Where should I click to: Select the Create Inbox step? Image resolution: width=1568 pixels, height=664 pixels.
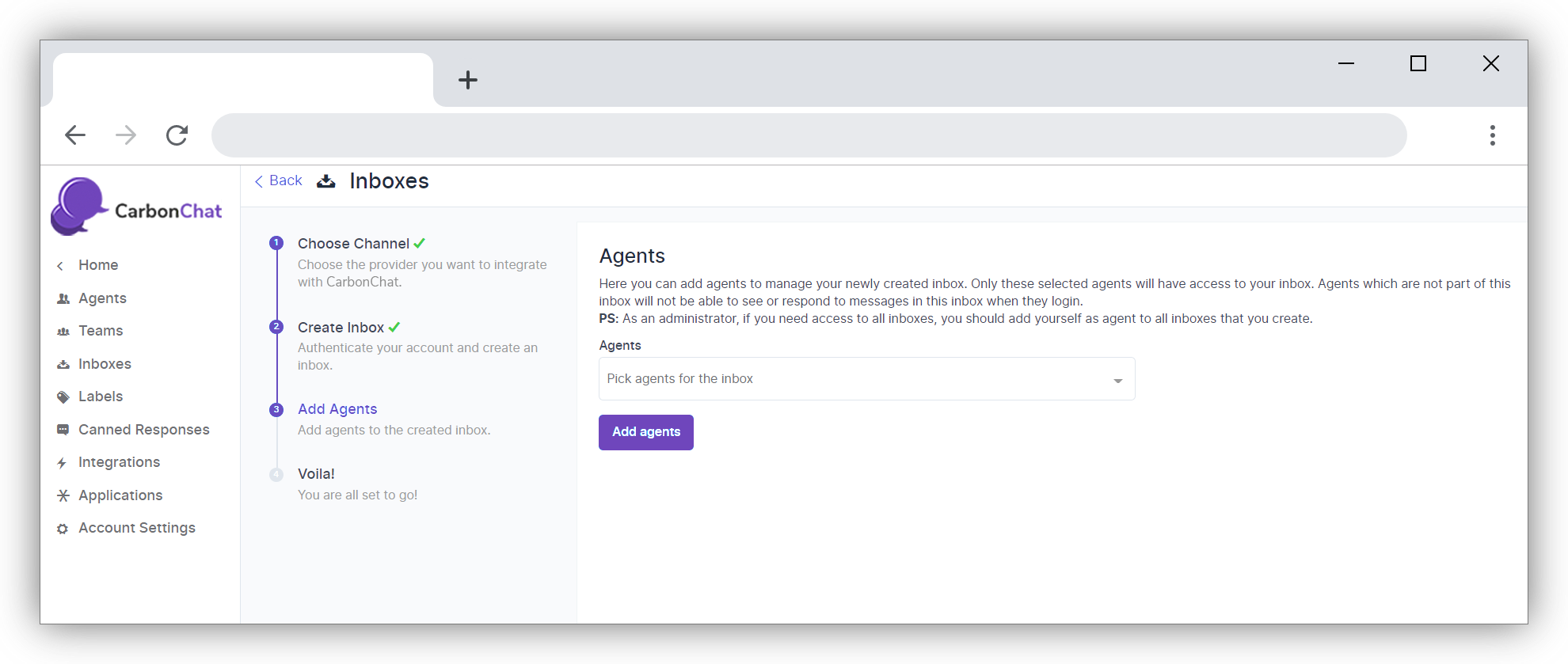click(x=341, y=328)
